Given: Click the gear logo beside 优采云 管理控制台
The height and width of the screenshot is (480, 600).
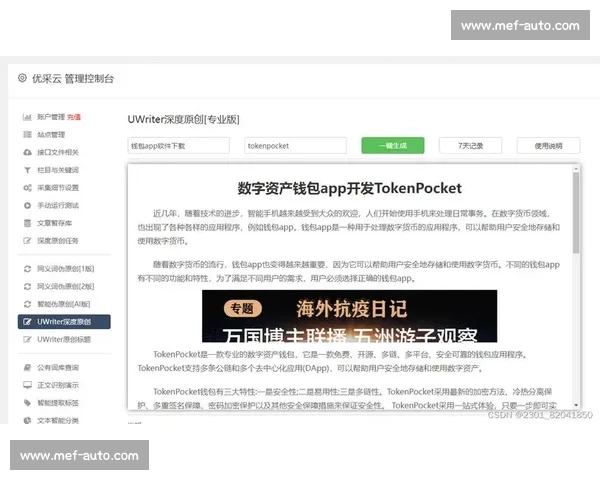Looking at the screenshot, I should (x=22, y=78).
